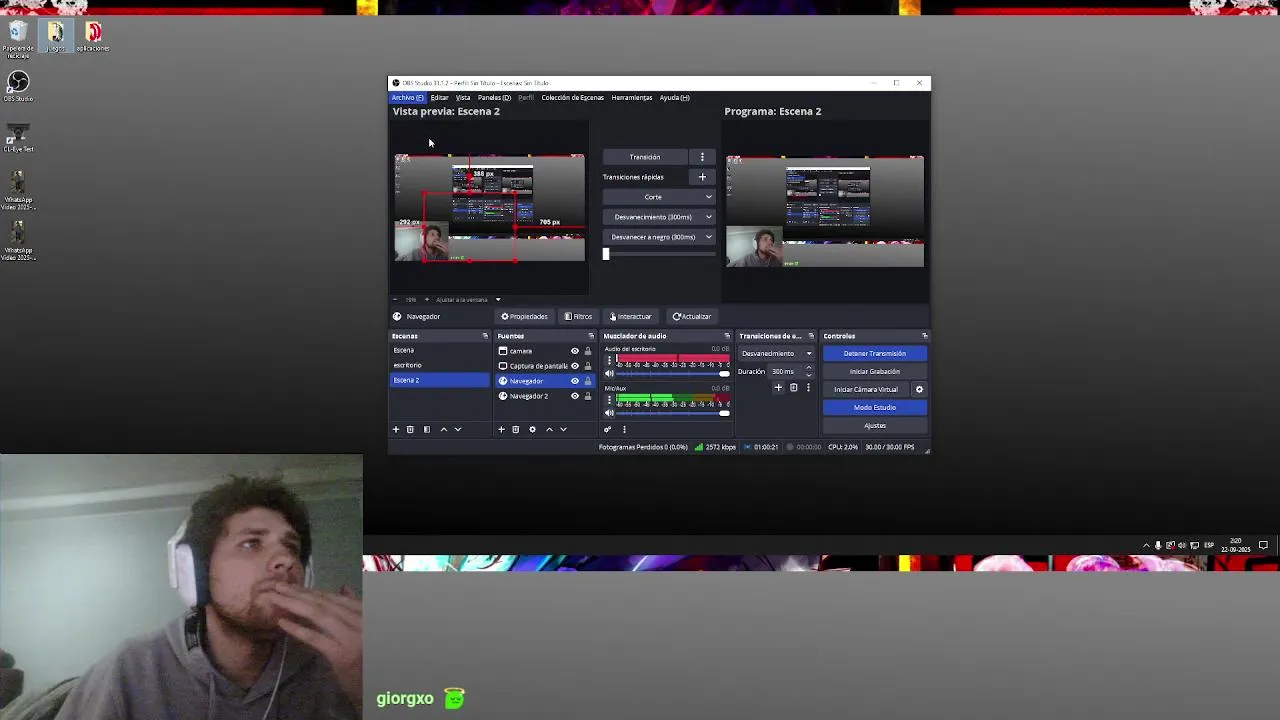
Task: Open the Vista menu
Action: (463, 97)
